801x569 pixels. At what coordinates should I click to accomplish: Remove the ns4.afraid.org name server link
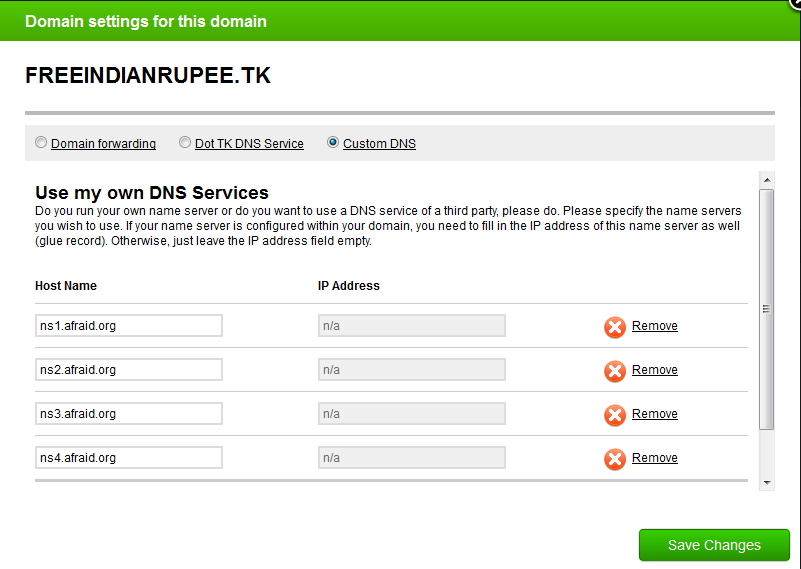[655, 458]
